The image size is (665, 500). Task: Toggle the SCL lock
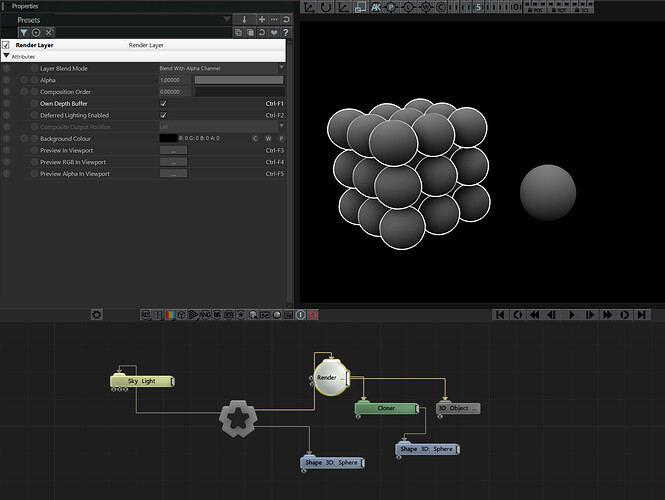tap(581, 8)
